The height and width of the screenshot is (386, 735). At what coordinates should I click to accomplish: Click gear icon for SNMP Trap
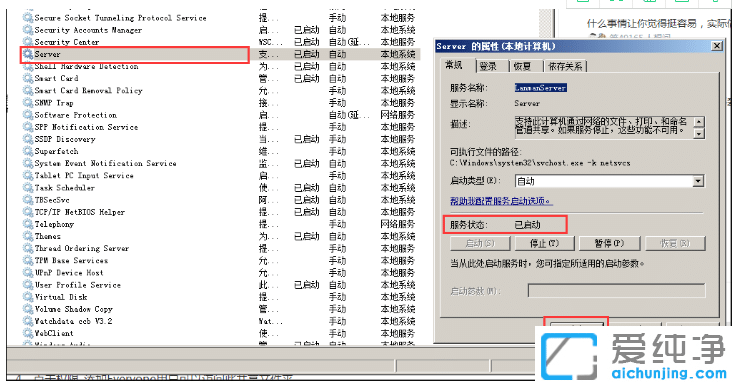click(x=28, y=103)
